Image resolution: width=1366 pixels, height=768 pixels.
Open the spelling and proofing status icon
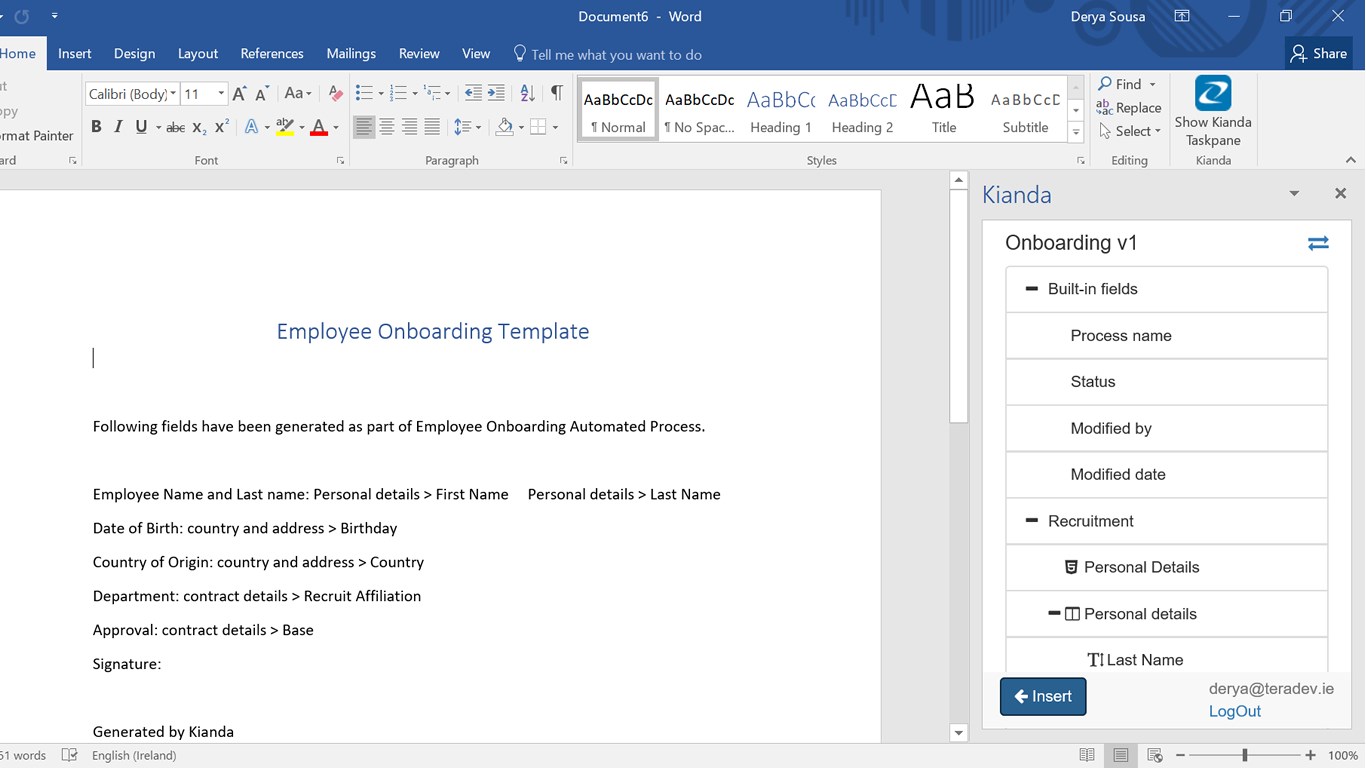tap(70, 755)
